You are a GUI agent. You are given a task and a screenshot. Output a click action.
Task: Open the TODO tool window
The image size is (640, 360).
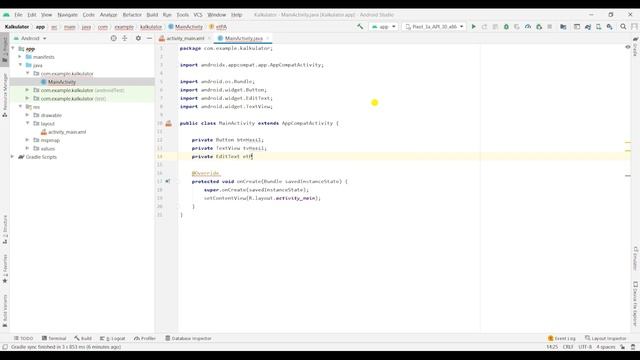pos(23,338)
